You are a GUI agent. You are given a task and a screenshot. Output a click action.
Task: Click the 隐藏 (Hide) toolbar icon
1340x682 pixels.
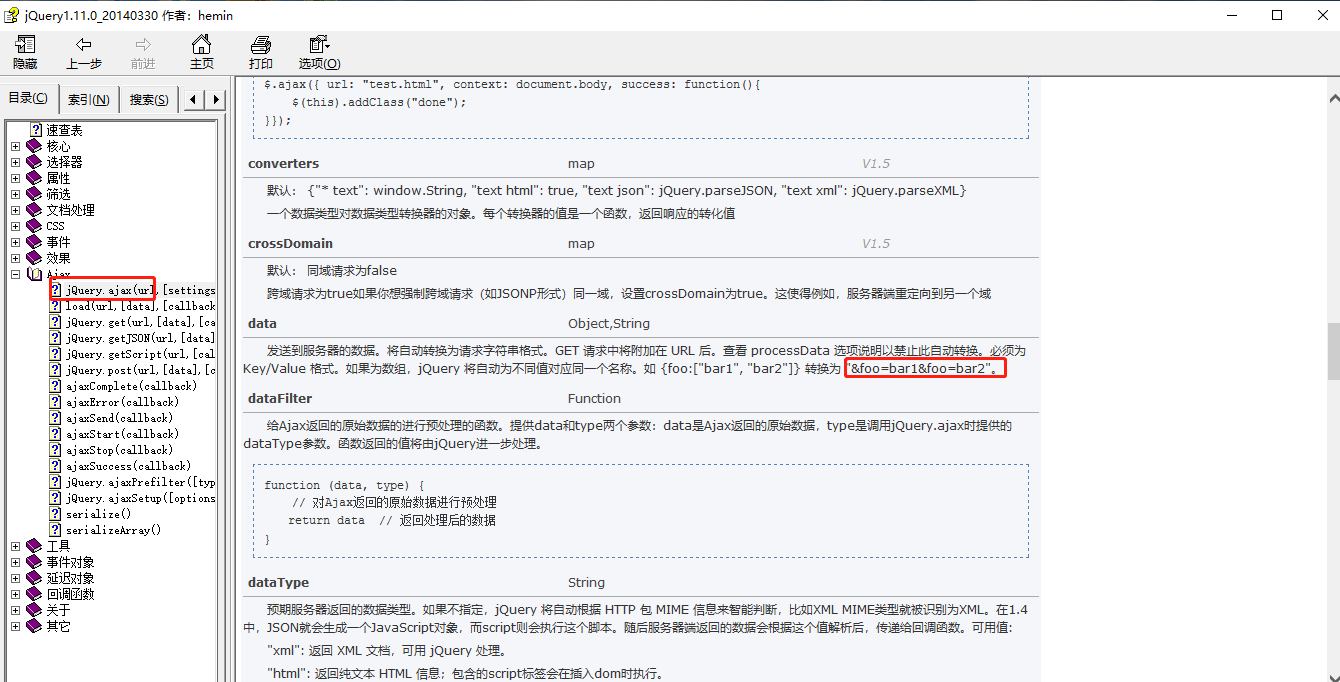(25, 45)
